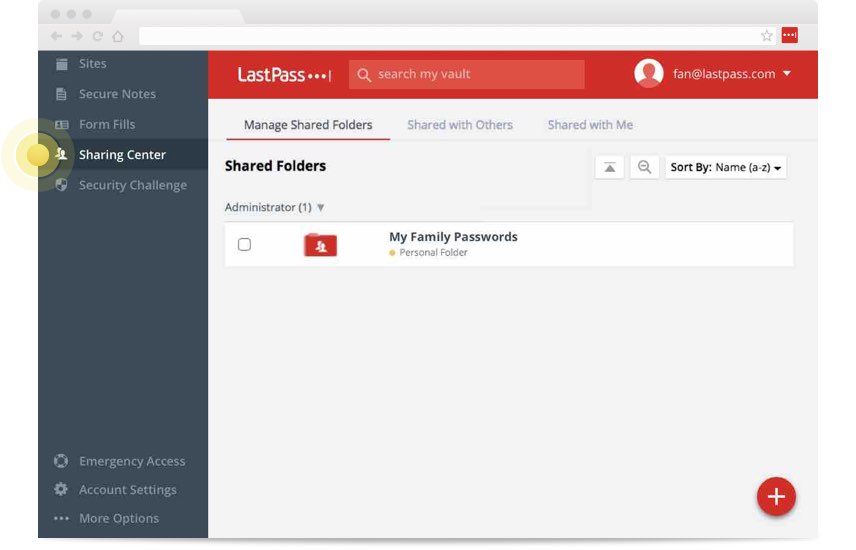Open Account Settings in the sidebar

[127, 490]
